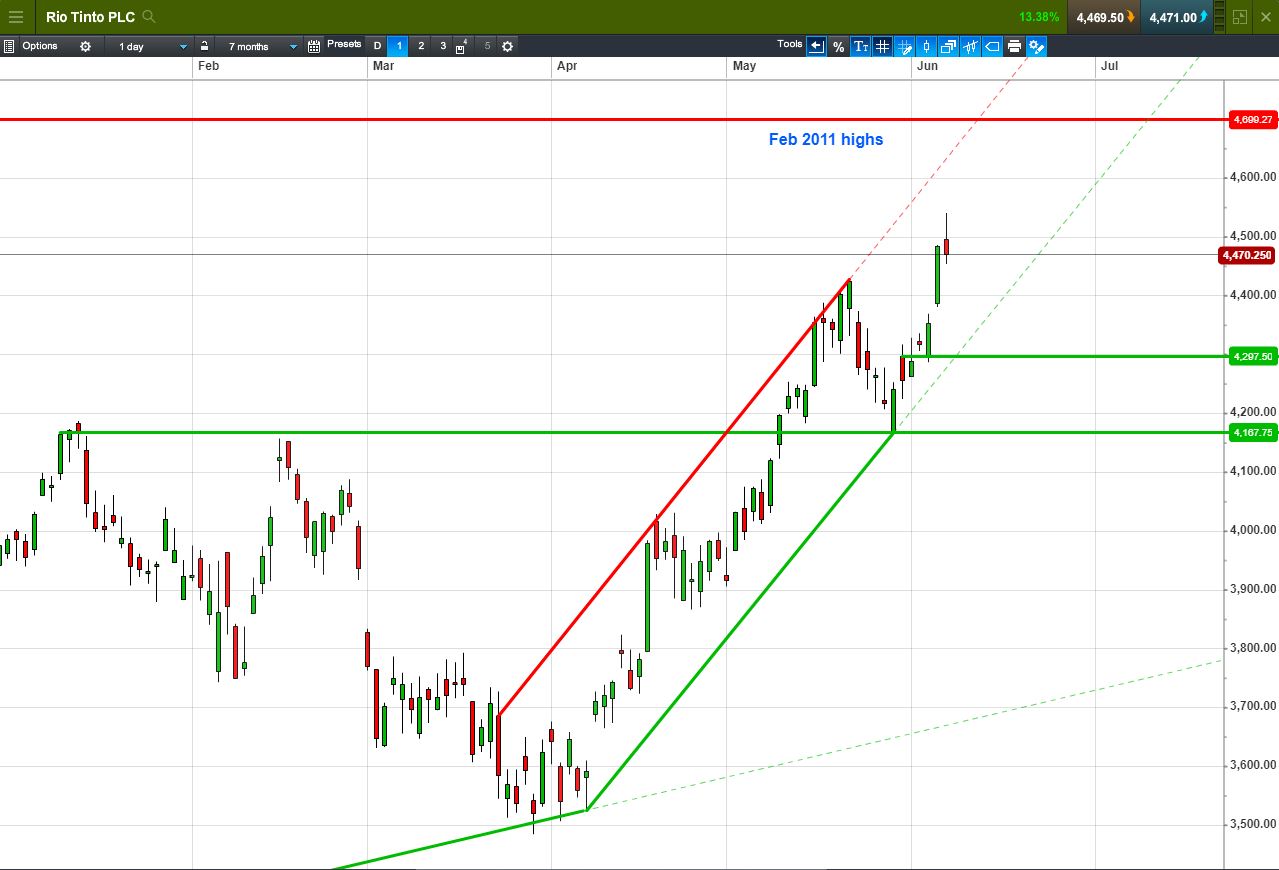1279x870 pixels.
Task: Click the sell price 4,469.50 button
Action: click(x=1104, y=17)
